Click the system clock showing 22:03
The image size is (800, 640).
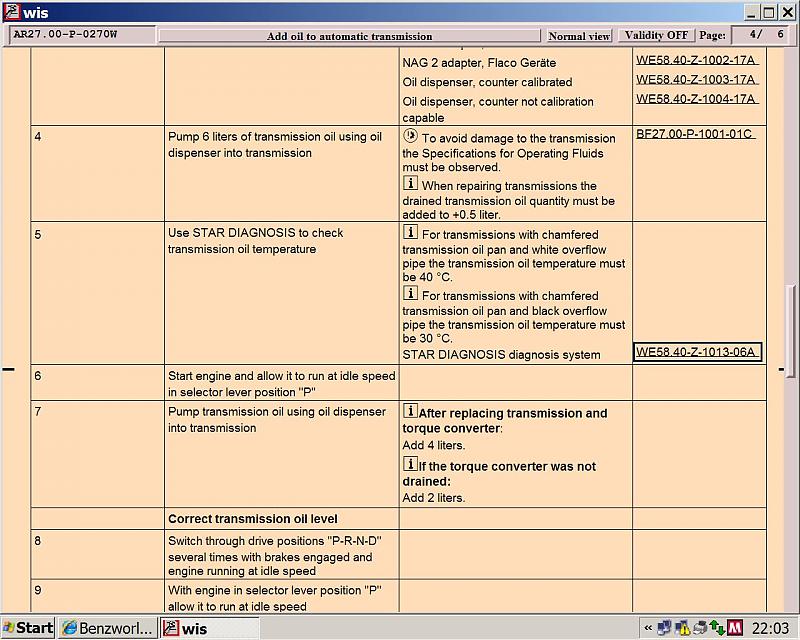[770, 628]
